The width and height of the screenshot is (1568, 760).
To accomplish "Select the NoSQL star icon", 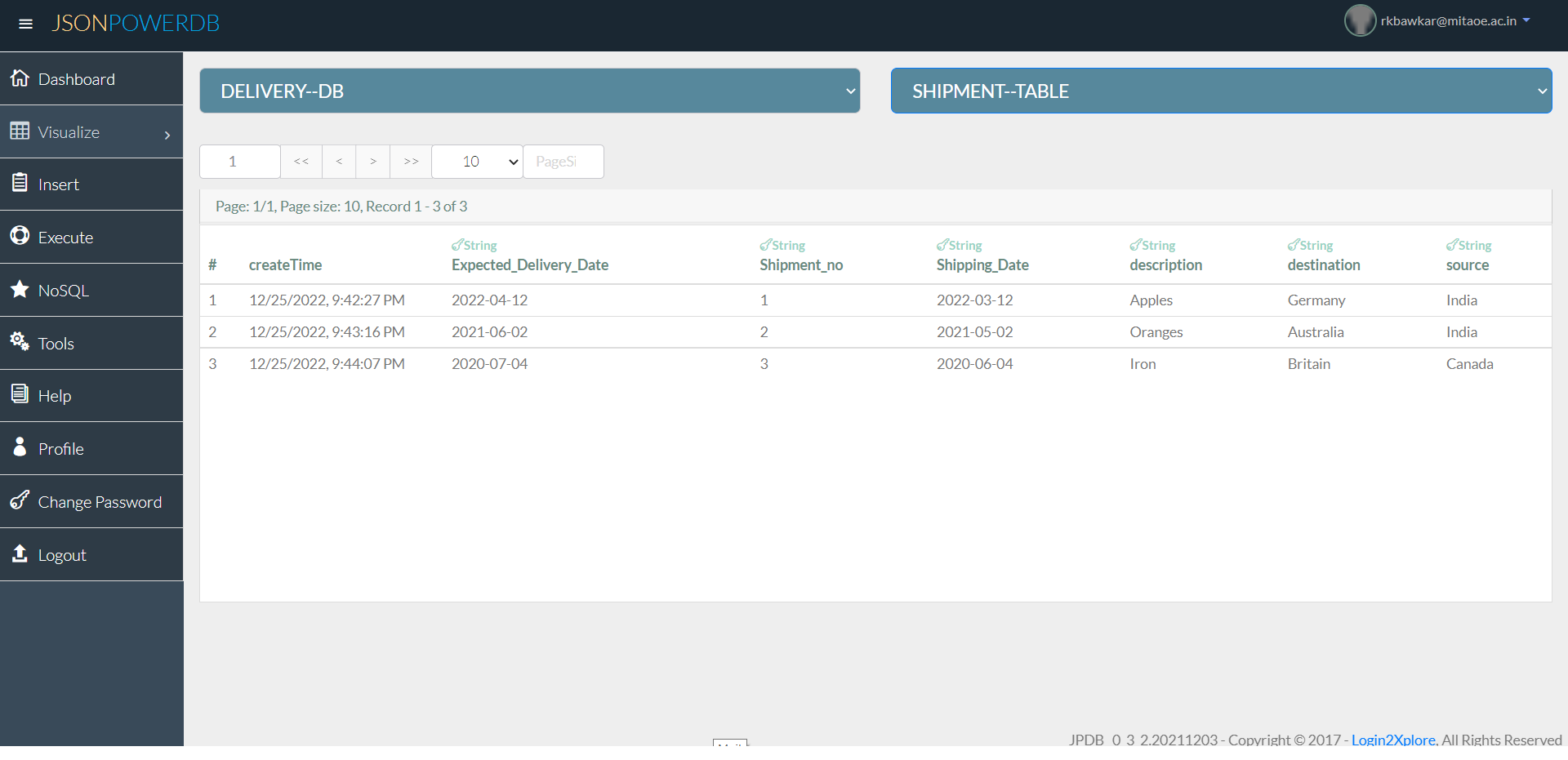I will (x=20, y=289).
